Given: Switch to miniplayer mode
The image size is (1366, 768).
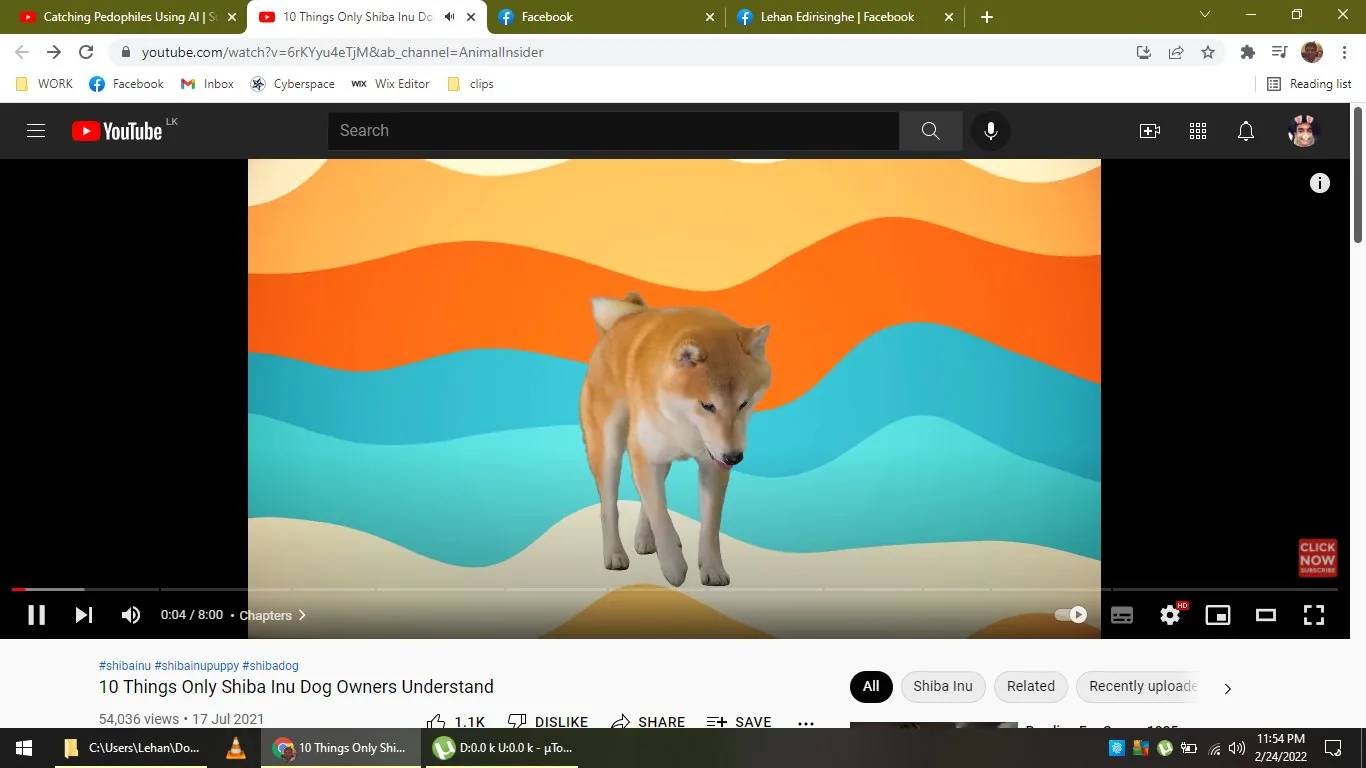Looking at the screenshot, I should pos(1217,615).
